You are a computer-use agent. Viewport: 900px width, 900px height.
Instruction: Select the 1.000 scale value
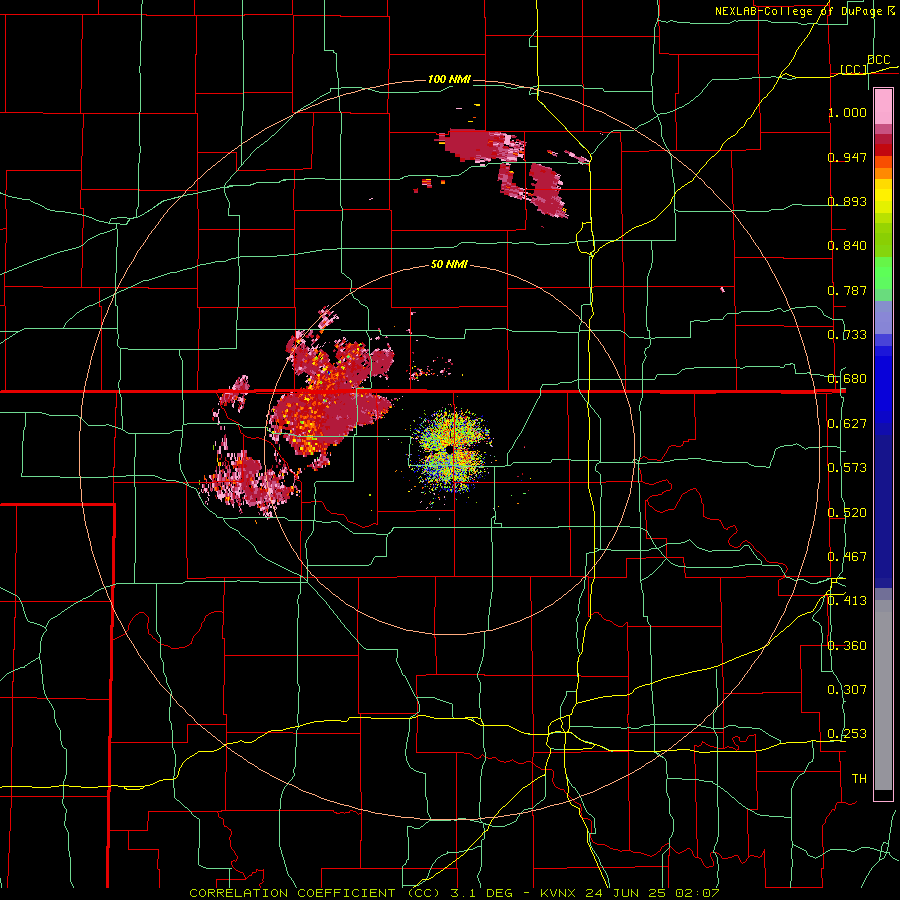[x=847, y=112]
